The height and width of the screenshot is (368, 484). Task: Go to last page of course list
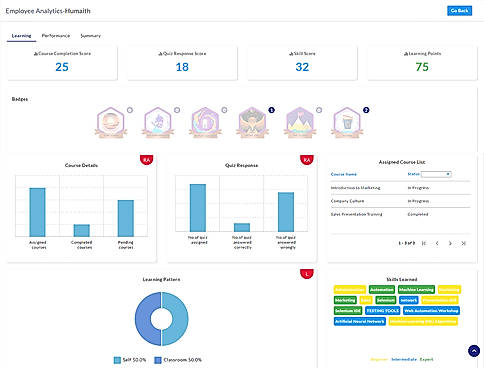tap(463, 243)
